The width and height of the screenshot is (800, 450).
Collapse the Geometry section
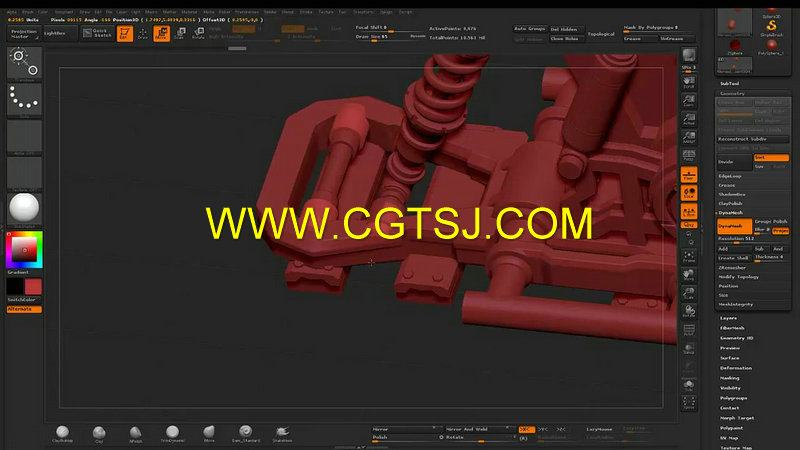click(x=732, y=93)
